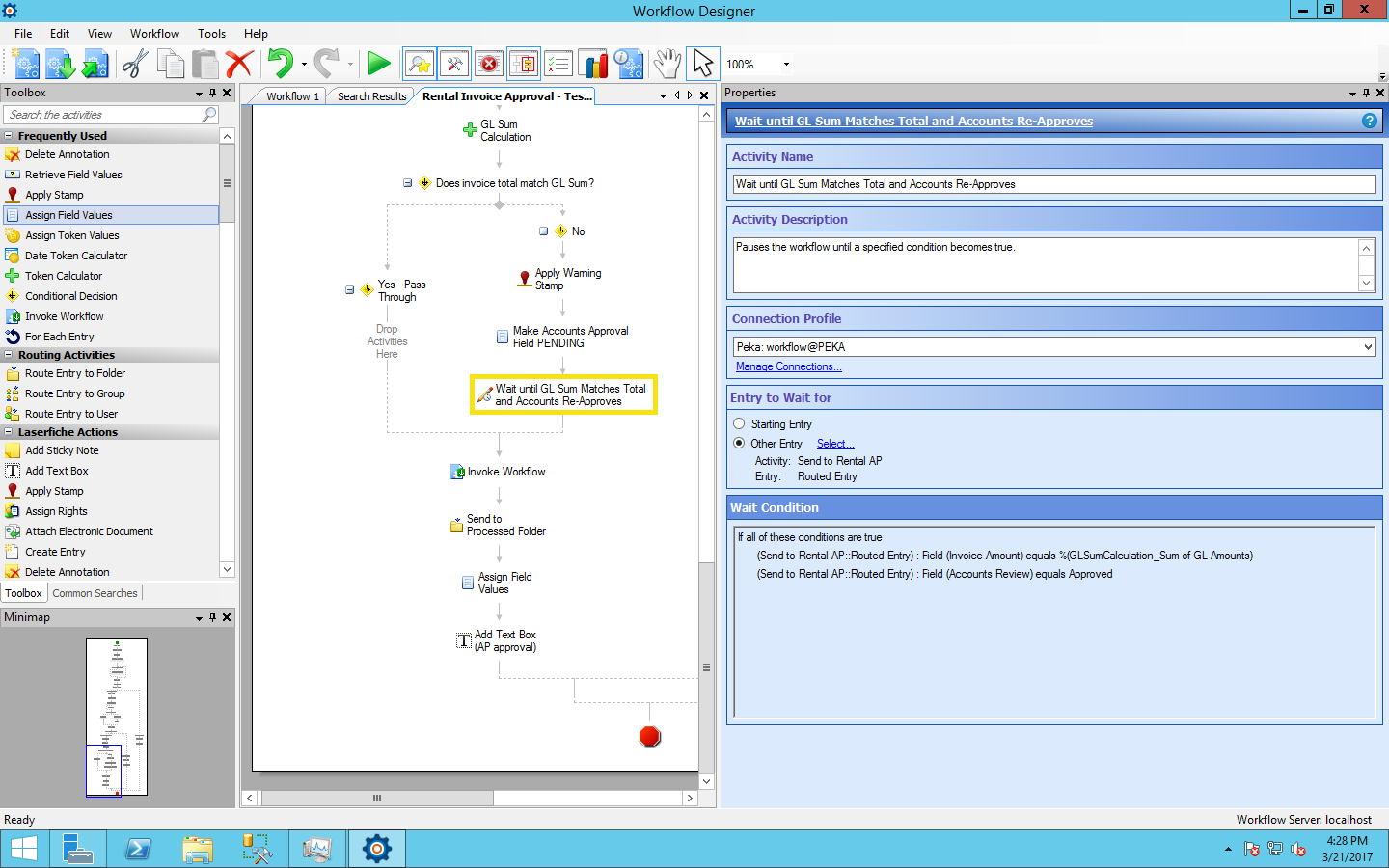Select the Other Entry radio button
1389x868 pixels.
coord(739,443)
